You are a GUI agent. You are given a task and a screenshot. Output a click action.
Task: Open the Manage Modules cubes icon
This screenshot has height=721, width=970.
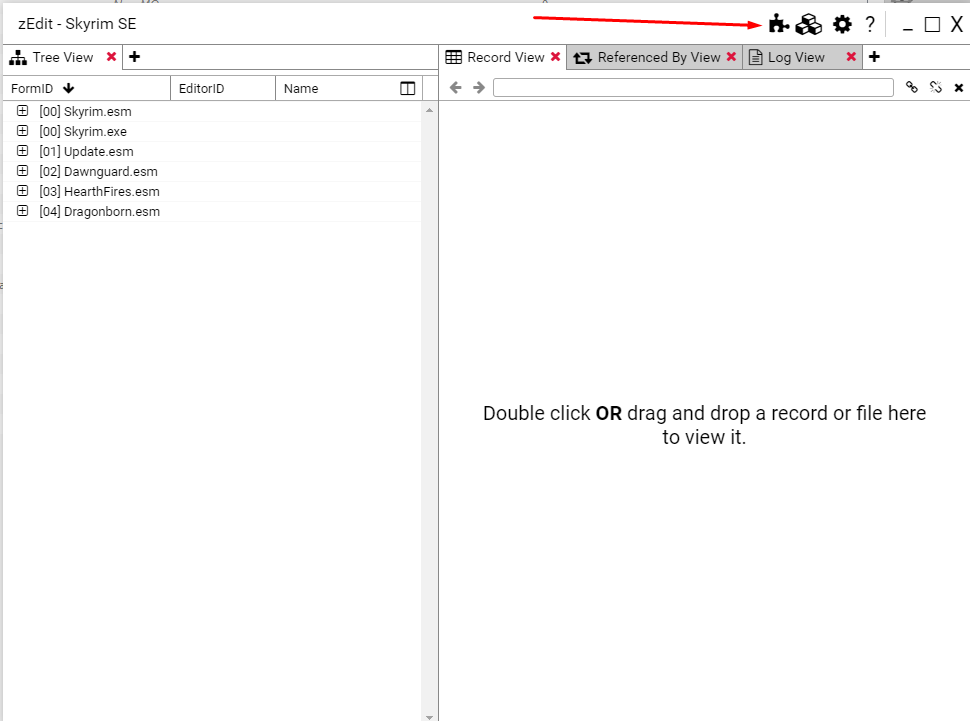(x=808, y=24)
